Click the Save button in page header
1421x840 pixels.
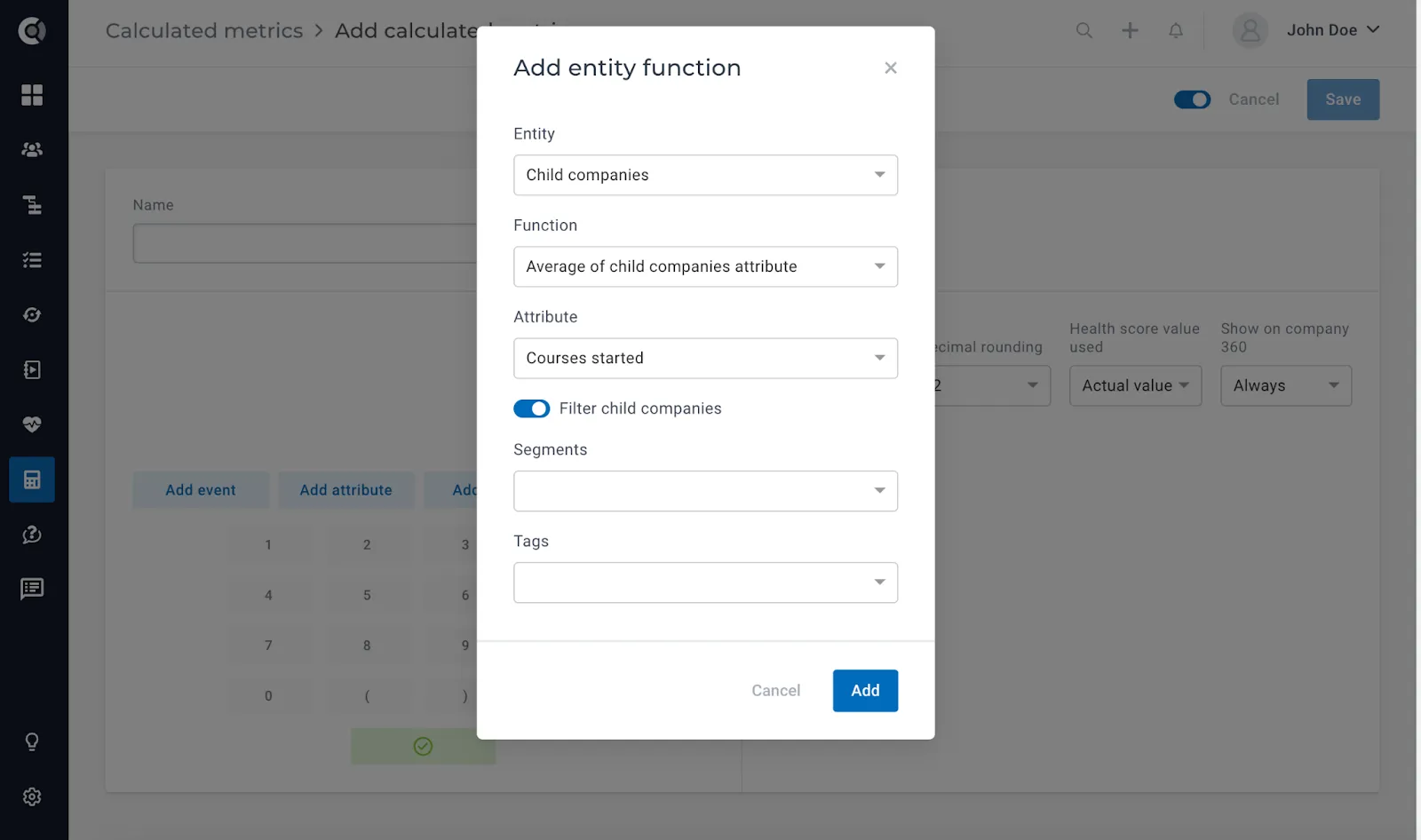1343,99
